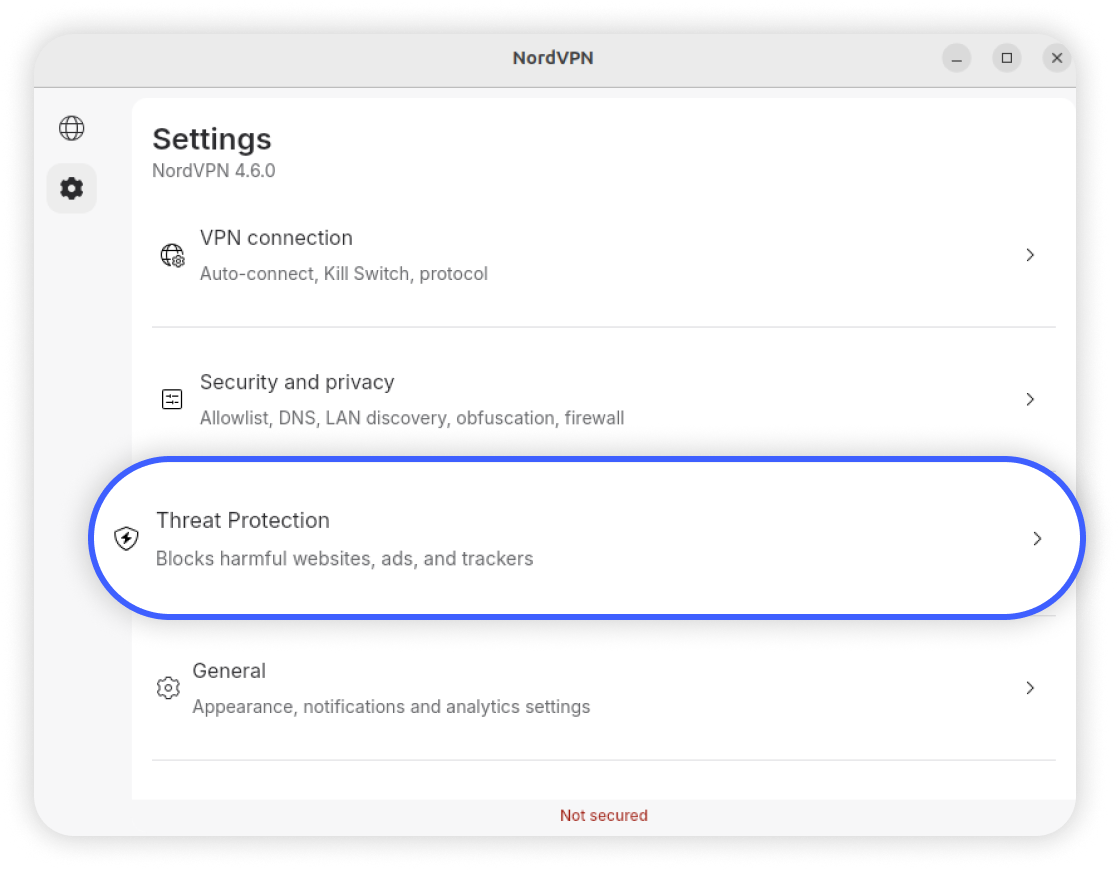Viewport: 1120px width, 870px height.
Task: Expand Security and privacy chevron arrow
Action: (x=1030, y=399)
